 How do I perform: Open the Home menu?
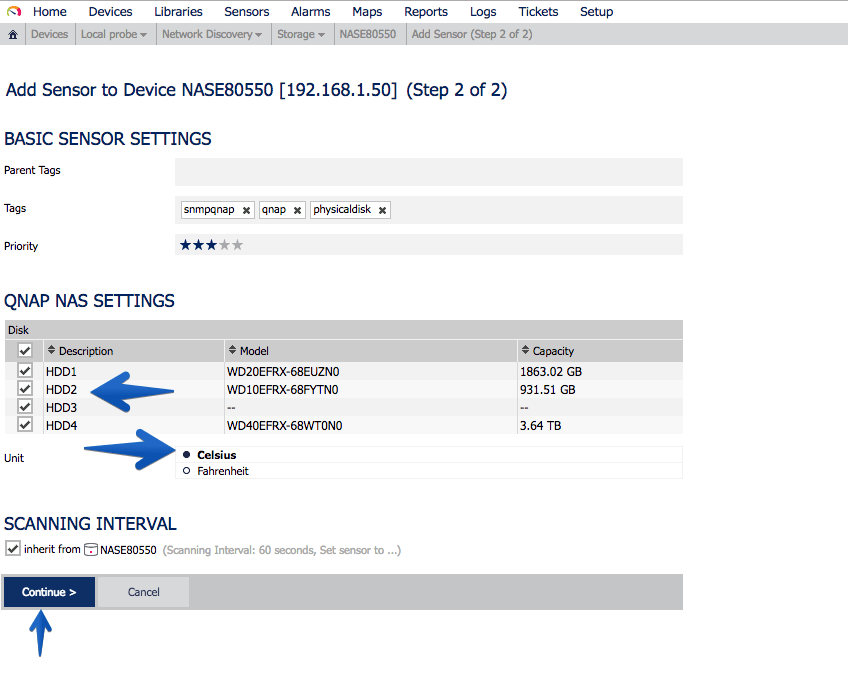click(x=50, y=11)
